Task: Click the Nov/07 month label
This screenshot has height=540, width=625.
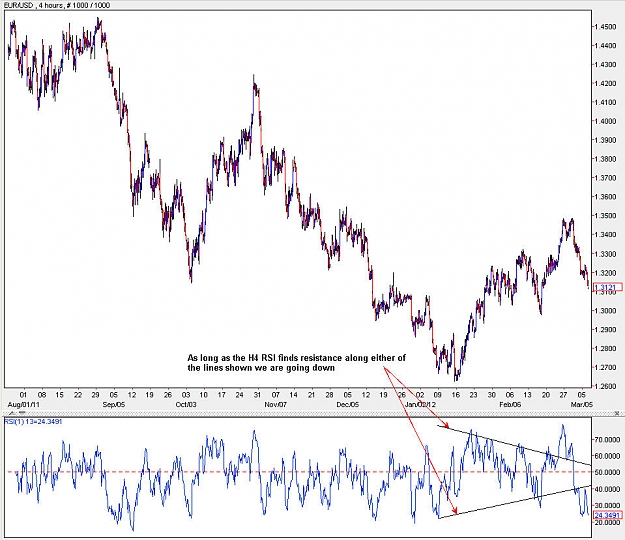Action: coord(275,405)
